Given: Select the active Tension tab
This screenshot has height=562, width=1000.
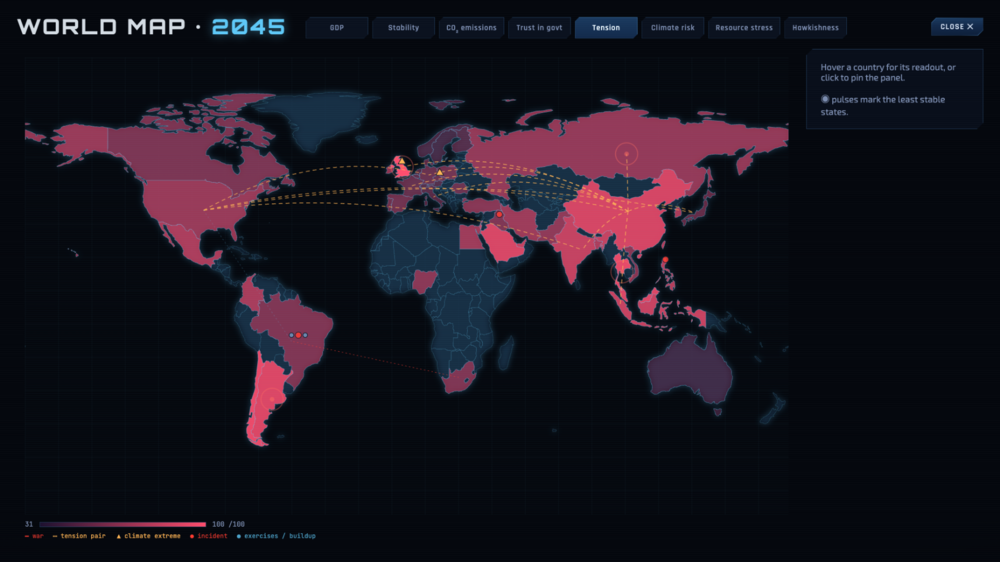Looking at the screenshot, I should pyautogui.click(x=606, y=27).
